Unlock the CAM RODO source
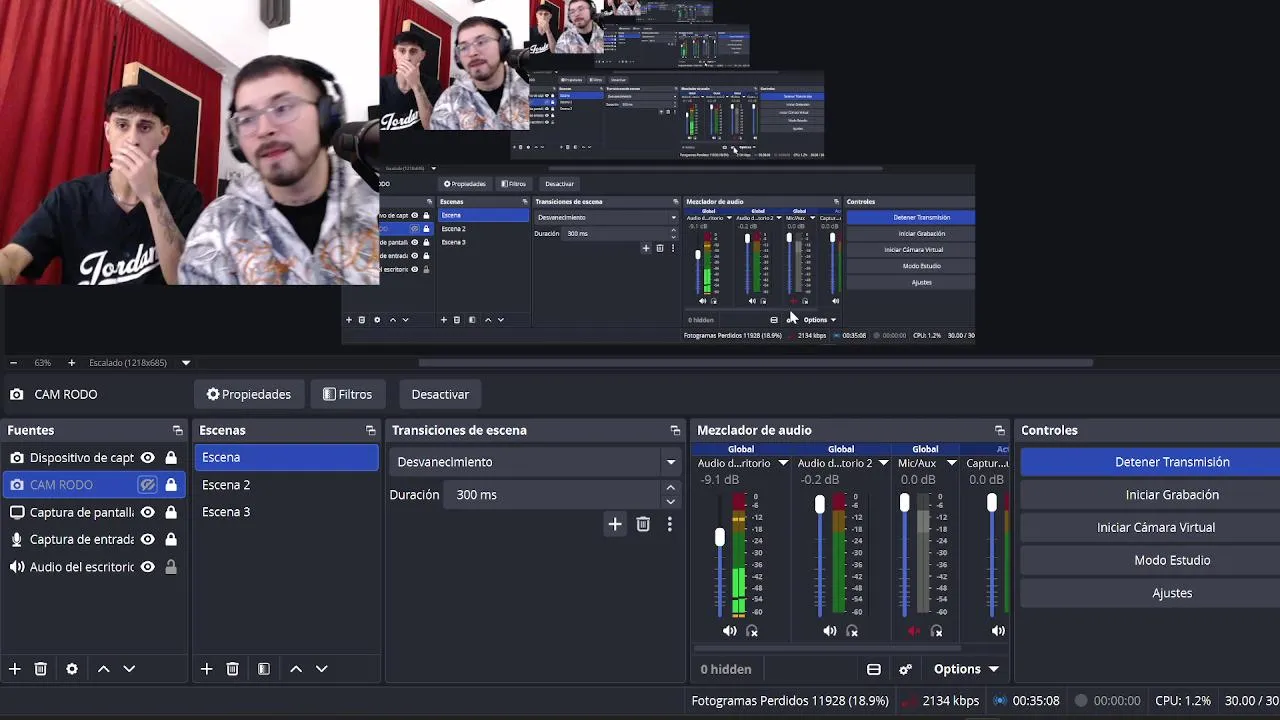Viewport: 1280px width, 720px height. coord(171,485)
